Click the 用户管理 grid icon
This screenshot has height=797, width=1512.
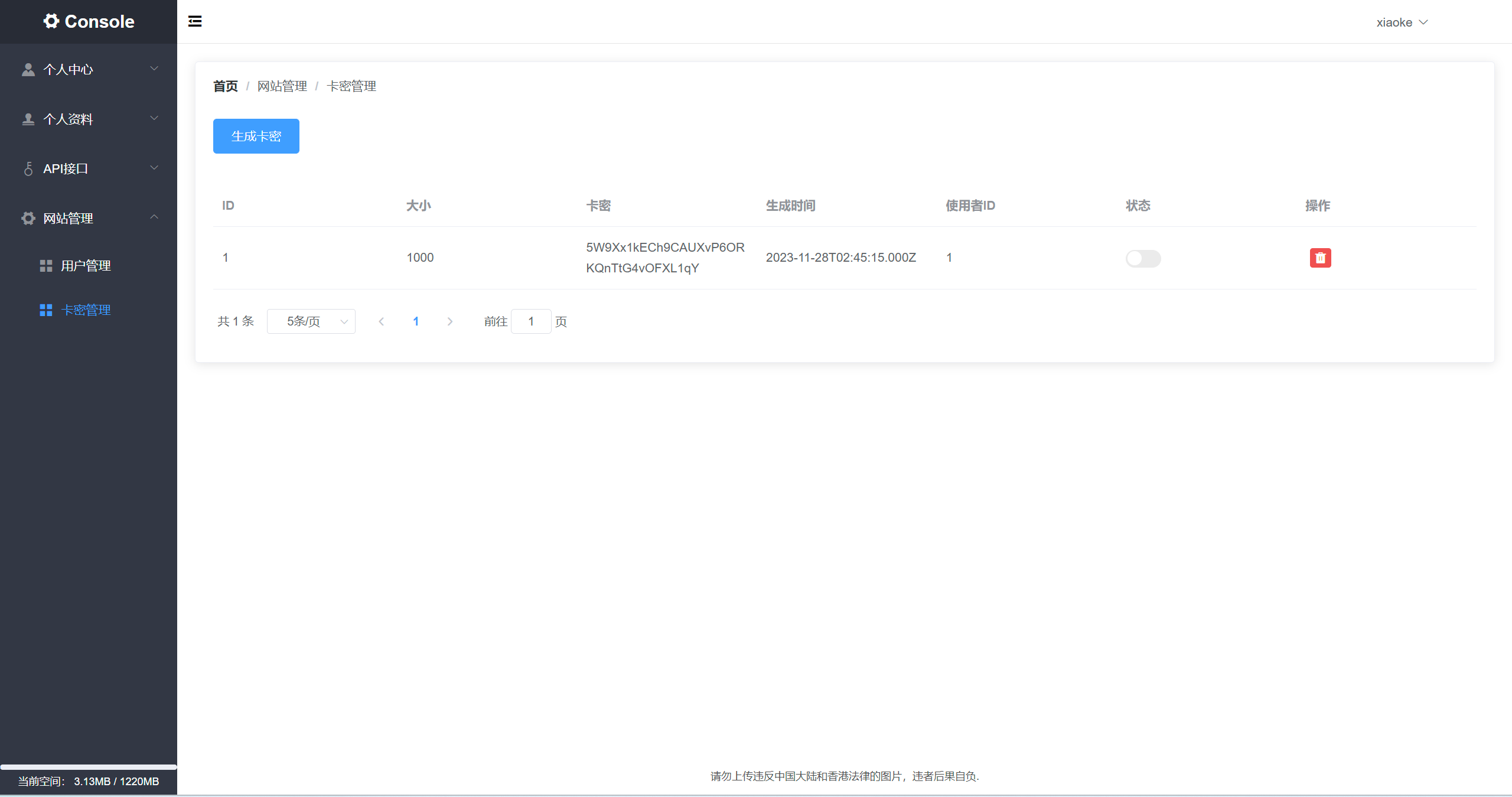pos(45,266)
